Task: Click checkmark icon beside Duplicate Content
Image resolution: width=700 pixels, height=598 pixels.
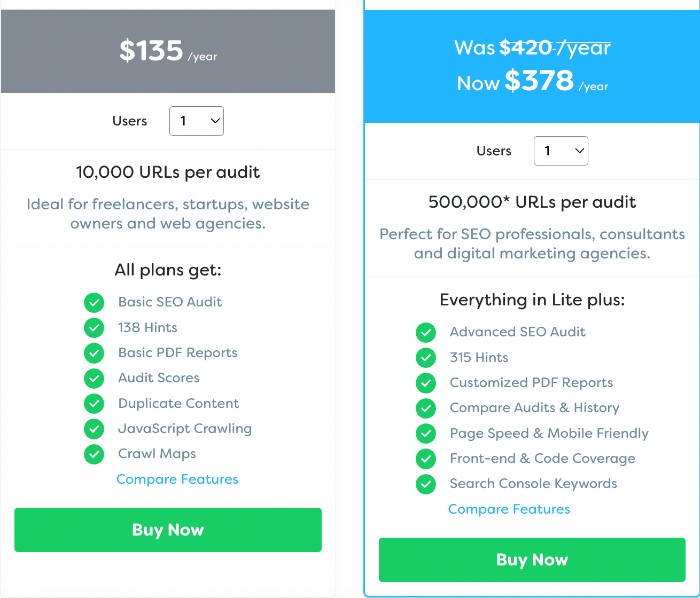Action: [x=94, y=403]
